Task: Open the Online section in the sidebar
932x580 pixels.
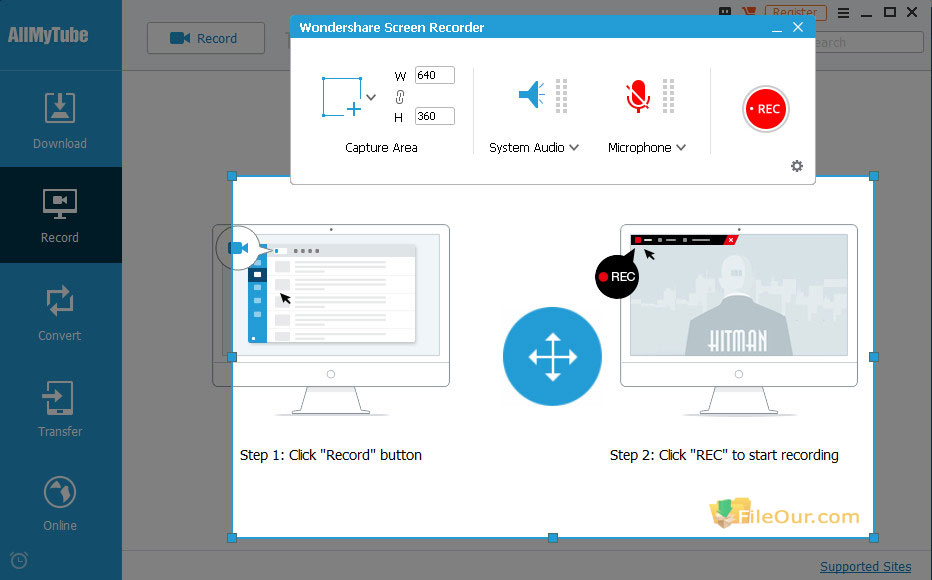Action: (x=60, y=503)
